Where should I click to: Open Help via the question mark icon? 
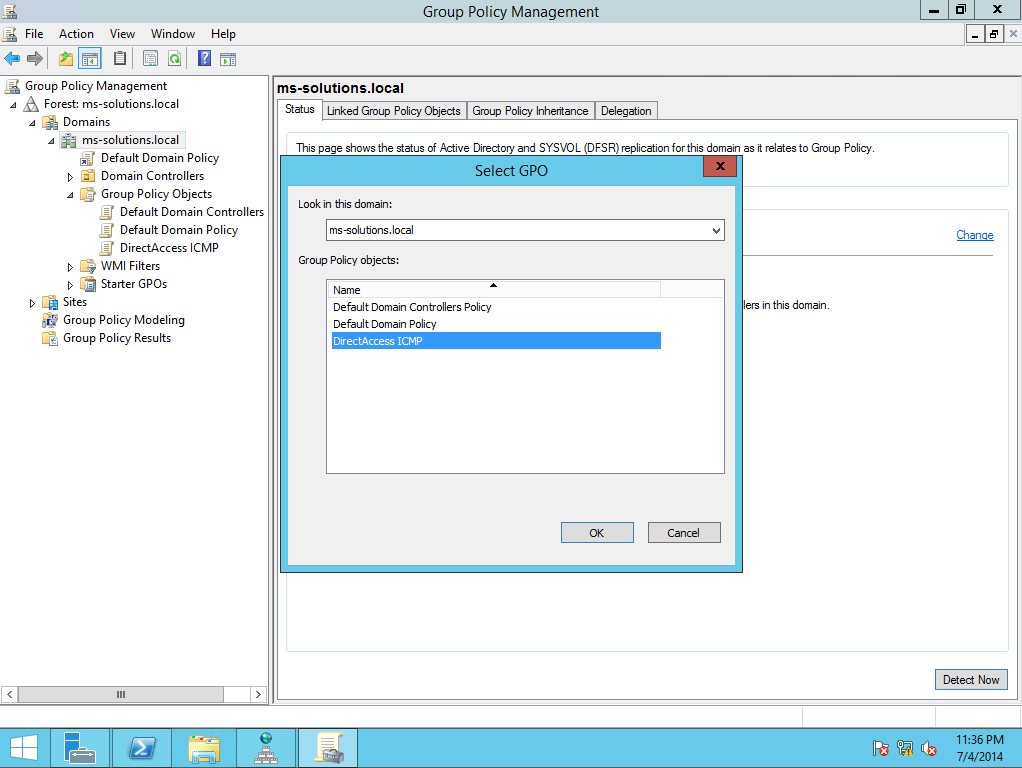point(204,59)
